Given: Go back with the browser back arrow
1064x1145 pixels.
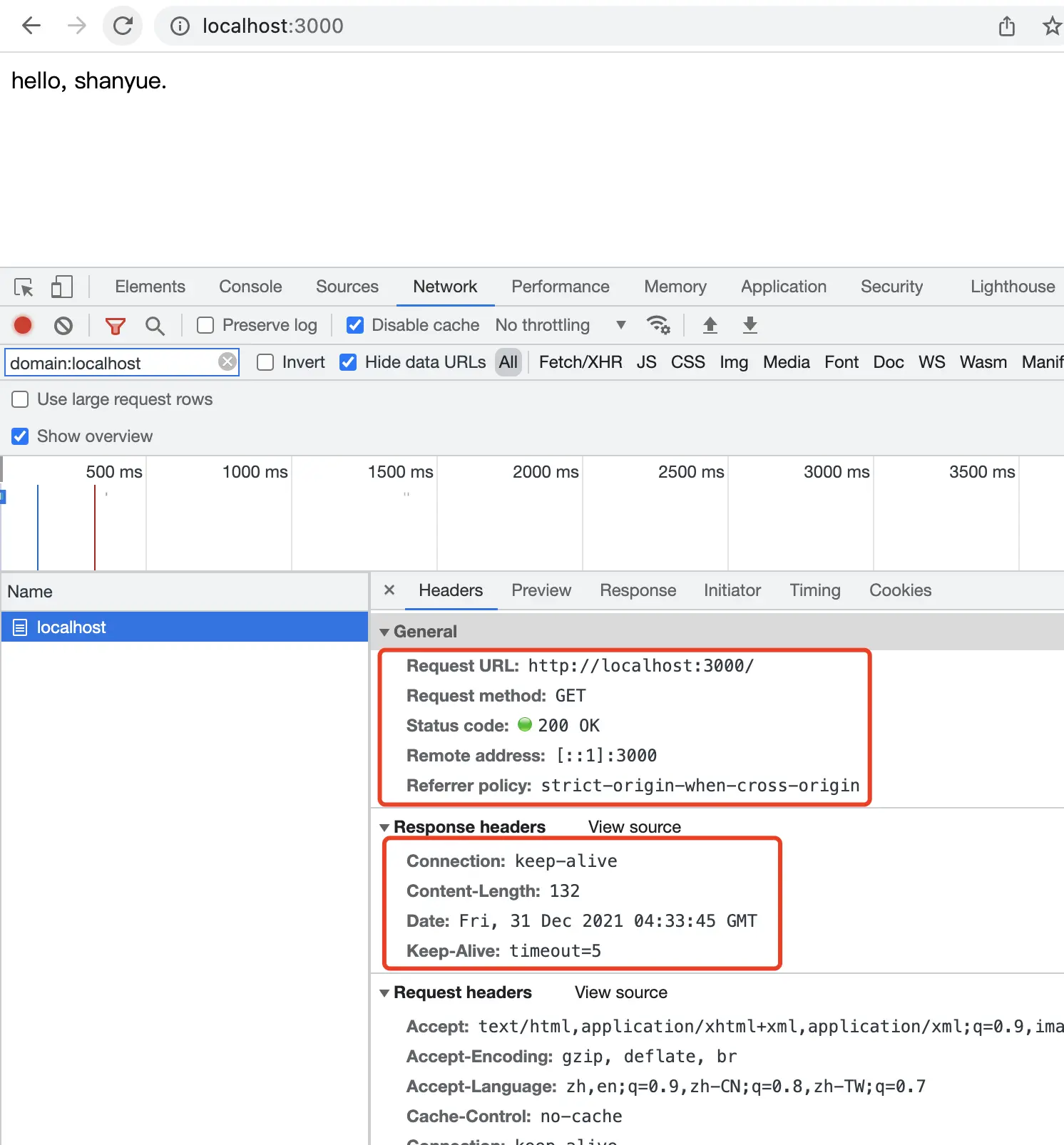Looking at the screenshot, I should tap(31, 26).
